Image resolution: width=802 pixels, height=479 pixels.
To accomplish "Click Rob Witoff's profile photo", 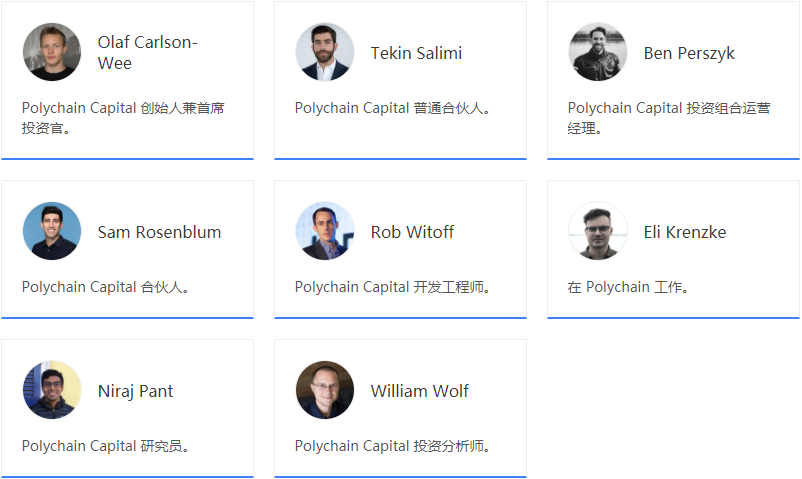I will (325, 232).
